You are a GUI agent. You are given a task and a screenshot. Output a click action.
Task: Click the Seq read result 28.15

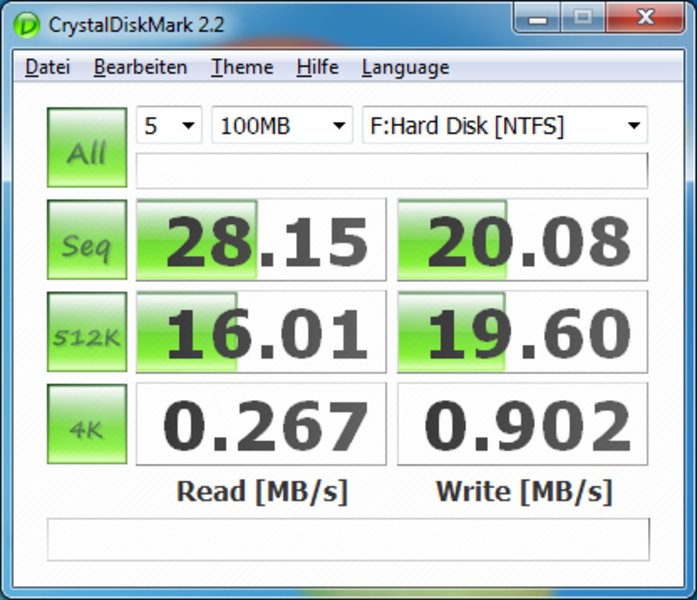(261, 240)
